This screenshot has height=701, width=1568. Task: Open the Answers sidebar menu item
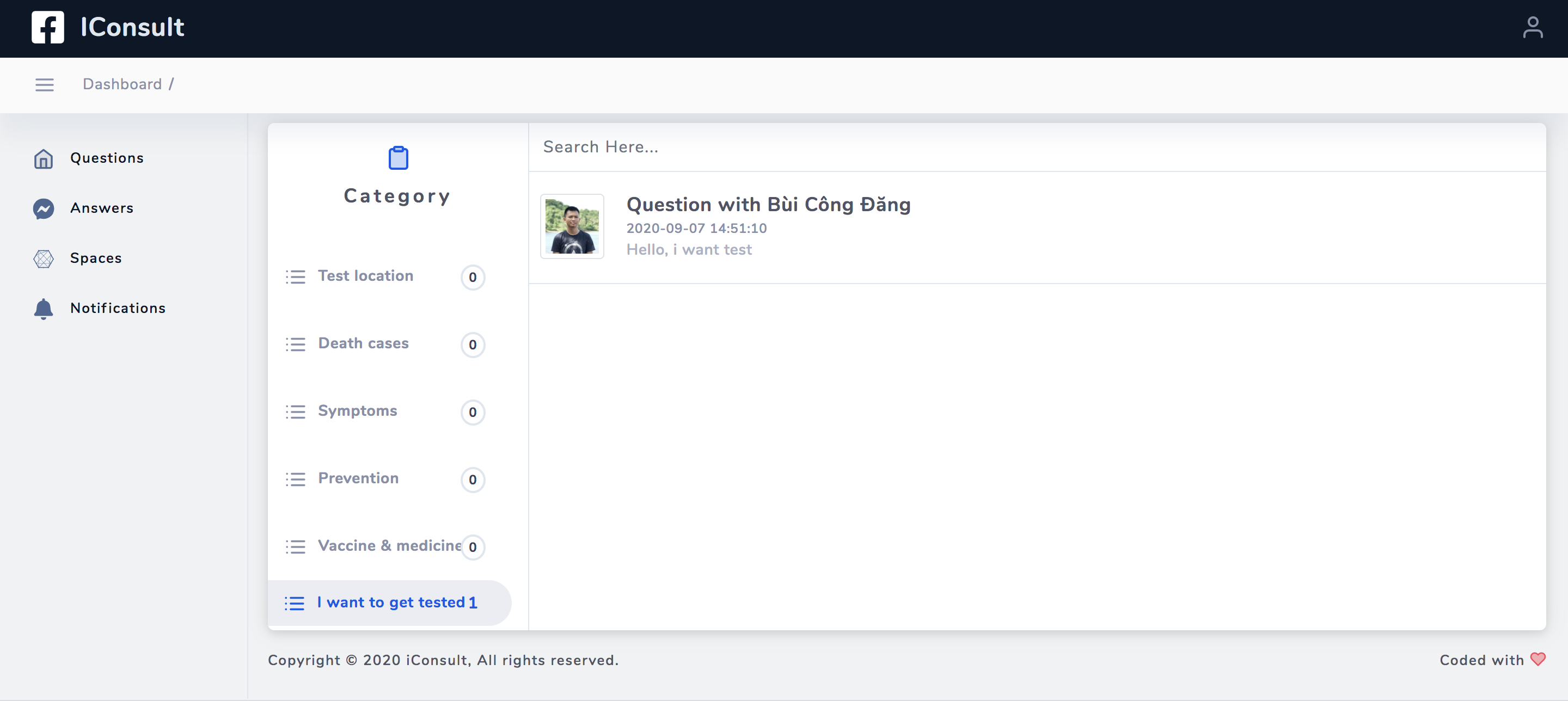click(x=102, y=208)
